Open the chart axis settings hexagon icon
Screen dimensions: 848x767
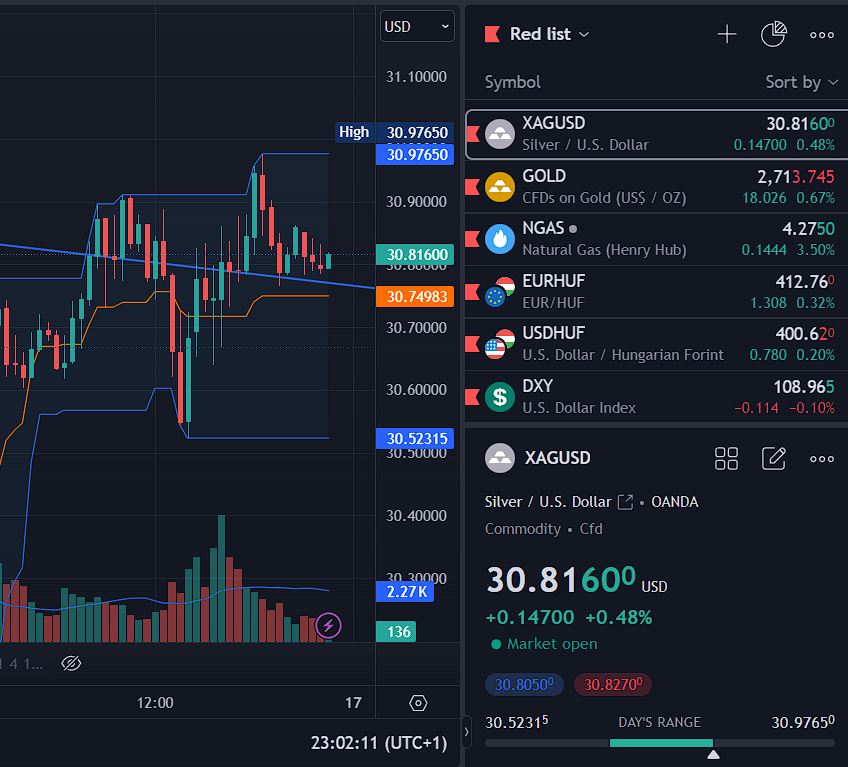click(x=418, y=703)
